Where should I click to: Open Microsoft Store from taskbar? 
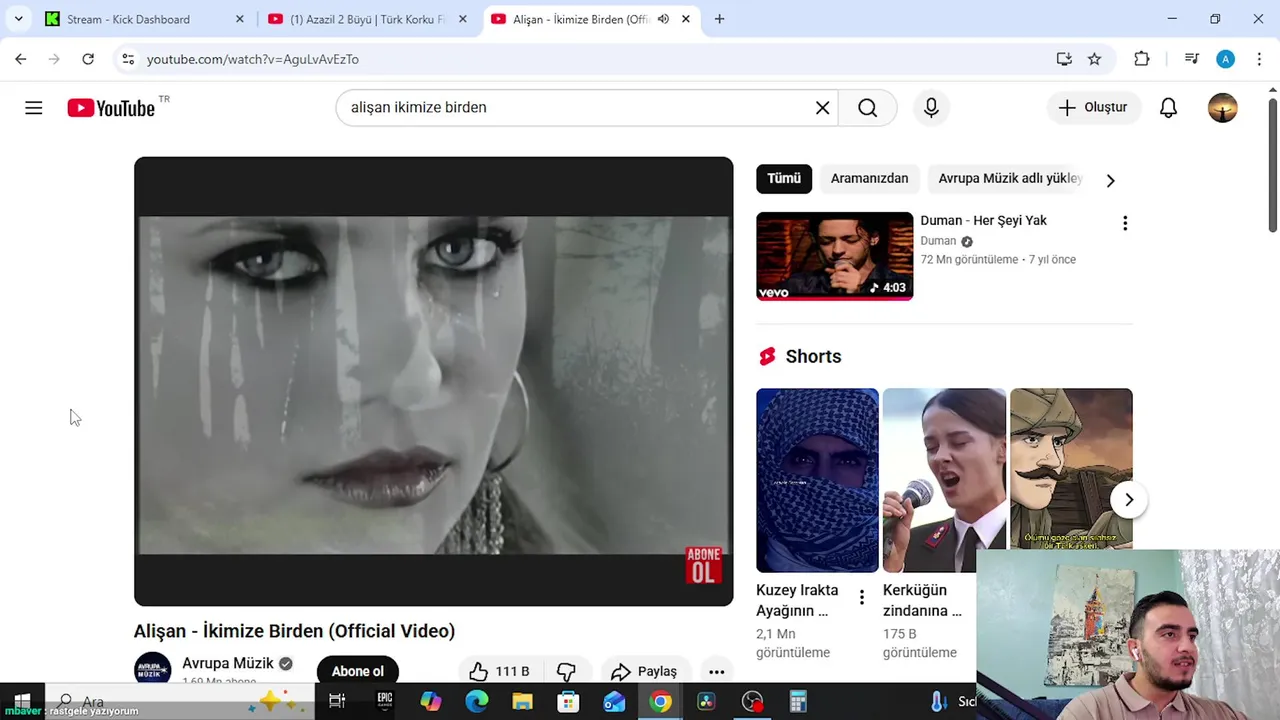[568, 701]
